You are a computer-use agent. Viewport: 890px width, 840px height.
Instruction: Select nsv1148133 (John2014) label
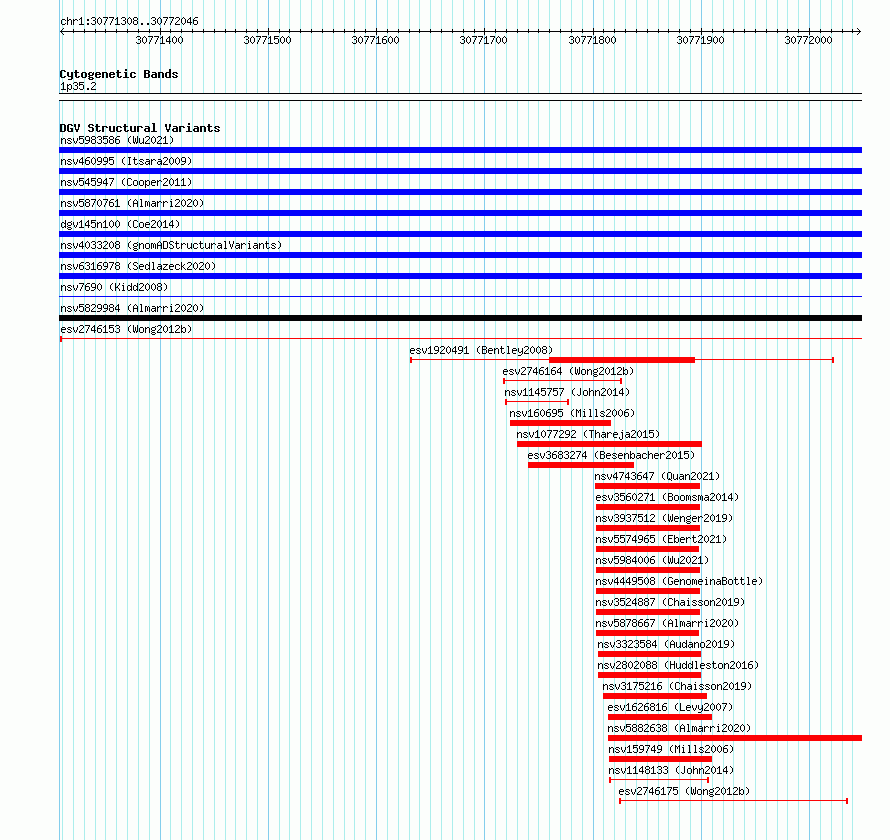click(x=671, y=770)
